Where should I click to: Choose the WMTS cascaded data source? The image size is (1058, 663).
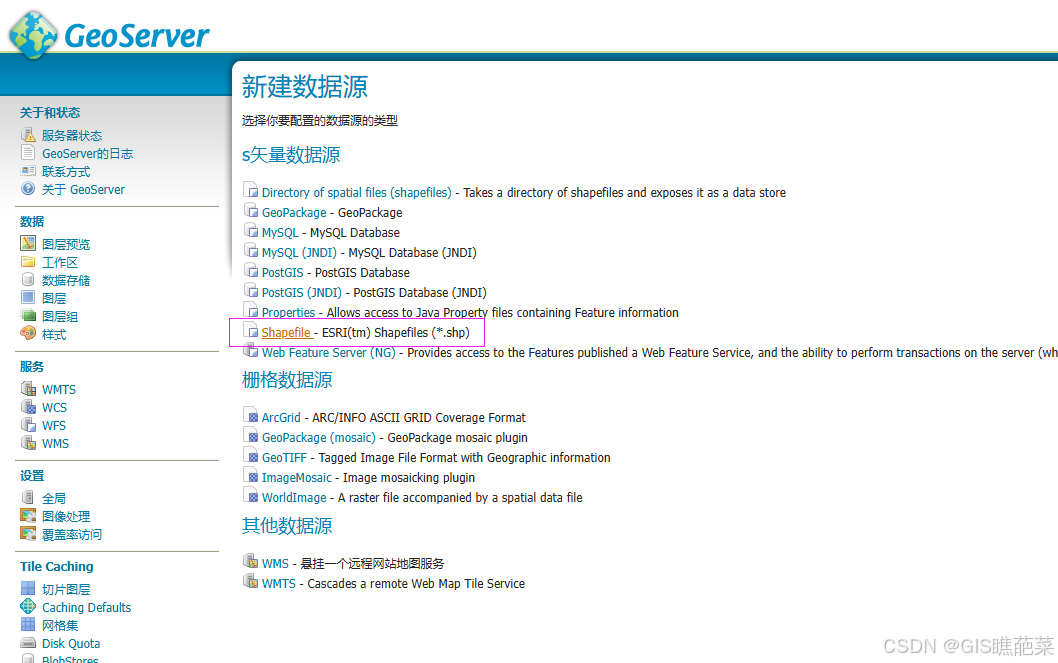tap(279, 583)
